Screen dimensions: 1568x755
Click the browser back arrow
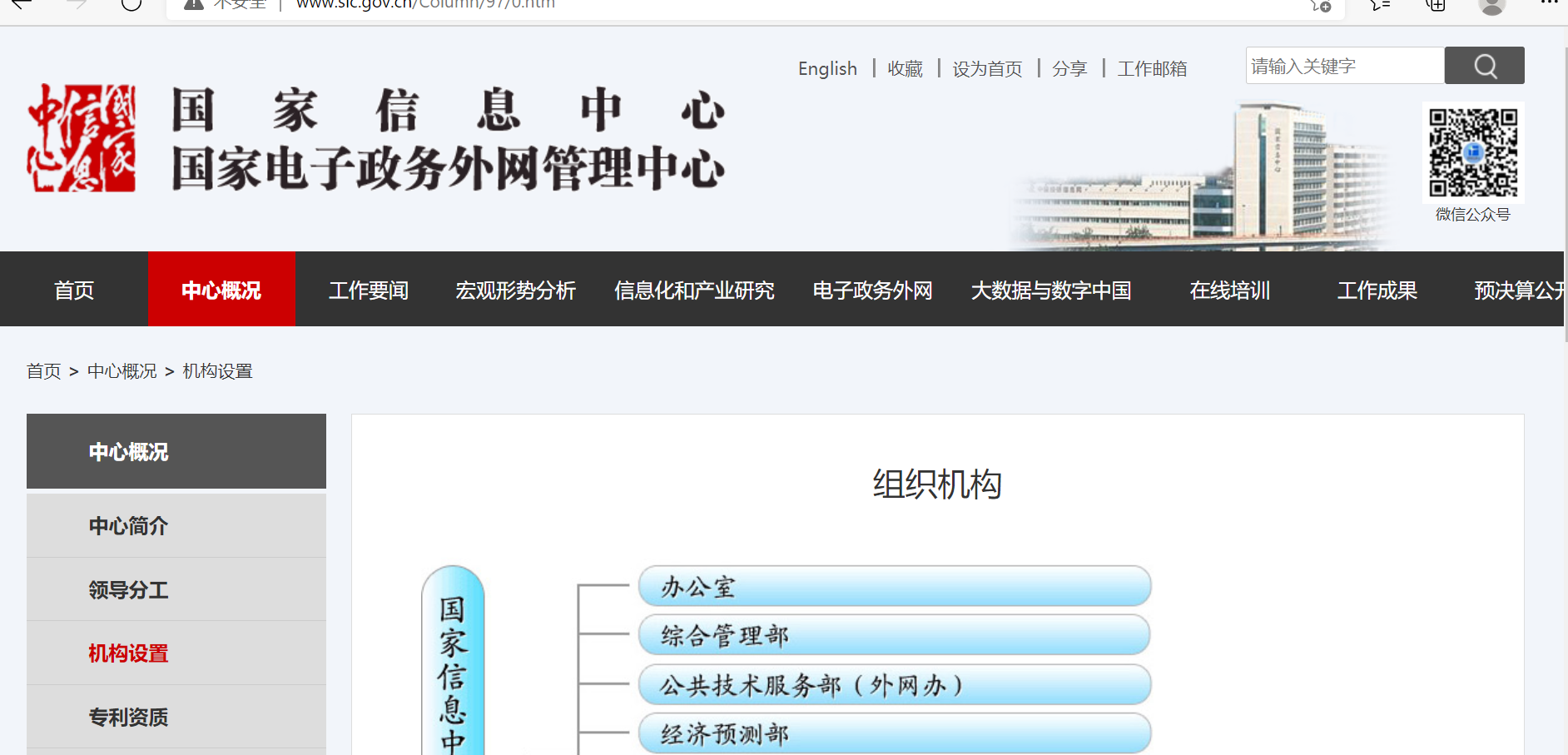22,4
